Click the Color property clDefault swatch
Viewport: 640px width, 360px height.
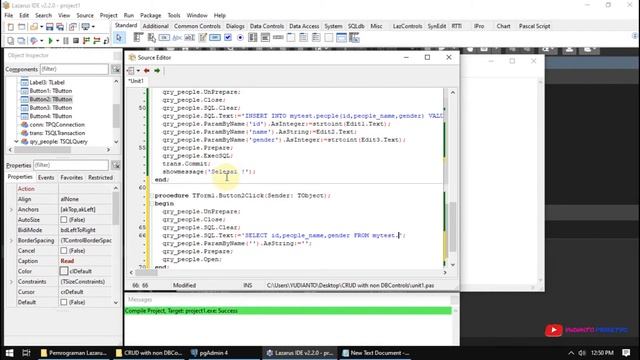click(x=64, y=271)
